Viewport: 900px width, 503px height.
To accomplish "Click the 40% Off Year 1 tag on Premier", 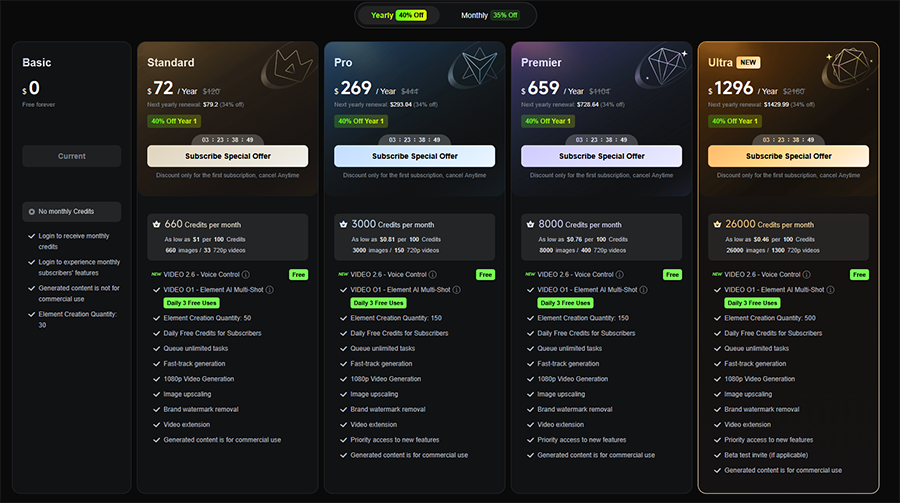I will (x=548, y=121).
